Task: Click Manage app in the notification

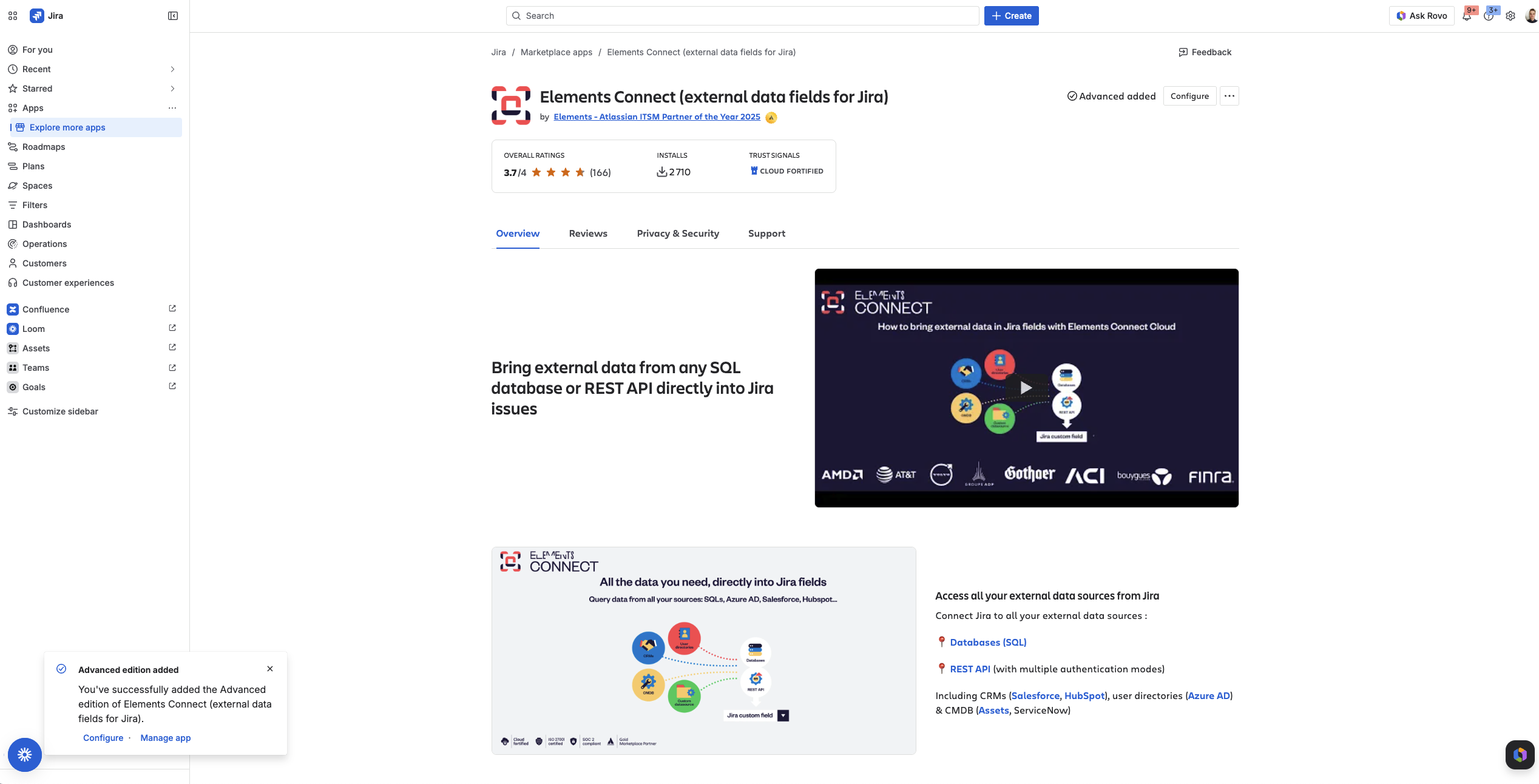Action: (x=166, y=738)
